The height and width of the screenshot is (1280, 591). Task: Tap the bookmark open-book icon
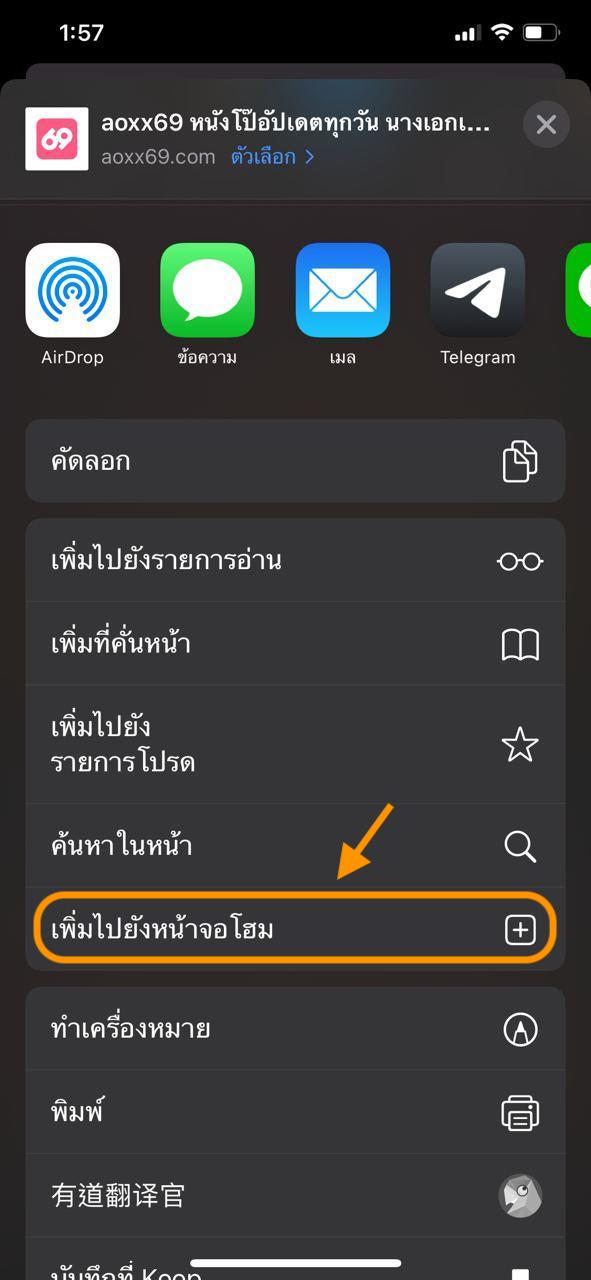(x=520, y=644)
